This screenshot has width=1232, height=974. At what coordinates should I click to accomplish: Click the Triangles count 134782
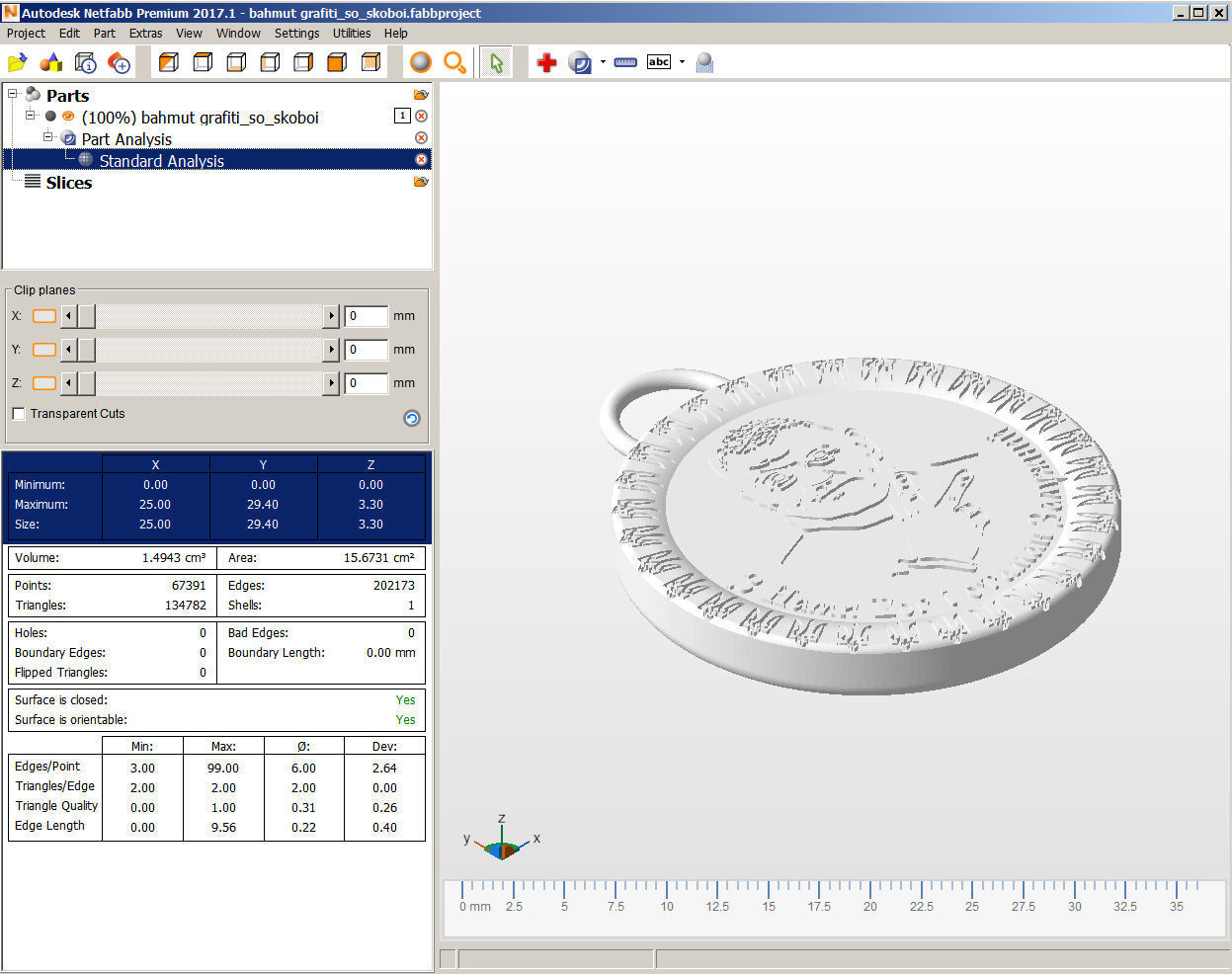coord(186,605)
